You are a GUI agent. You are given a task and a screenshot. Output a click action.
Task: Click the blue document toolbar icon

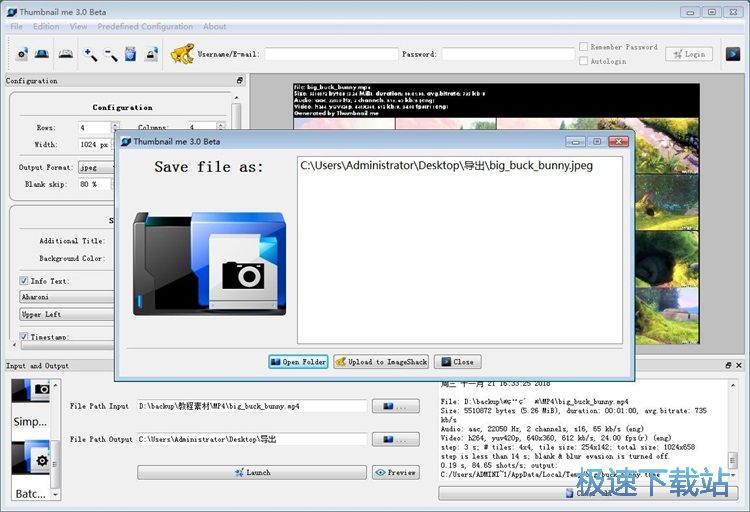[x=130, y=54]
